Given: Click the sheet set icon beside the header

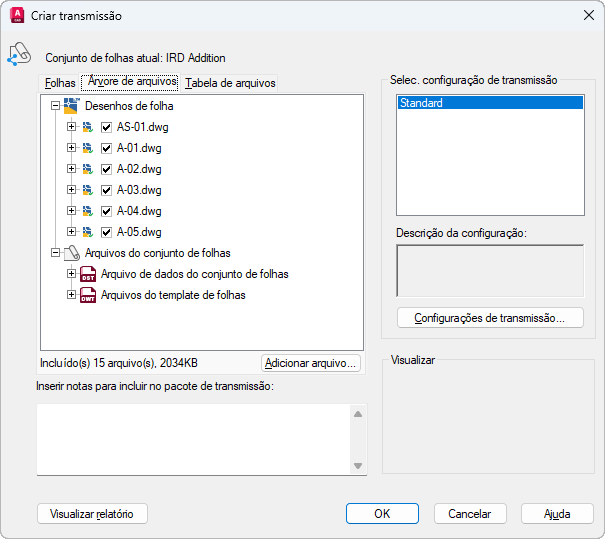Looking at the screenshot, I should tap(20, 55).
